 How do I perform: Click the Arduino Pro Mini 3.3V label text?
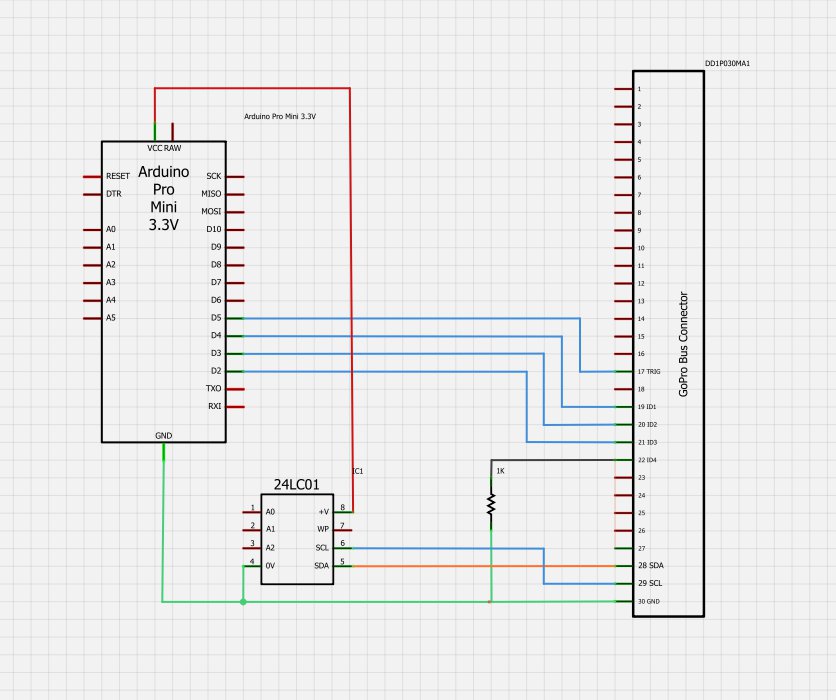click(x=280, y=117)
